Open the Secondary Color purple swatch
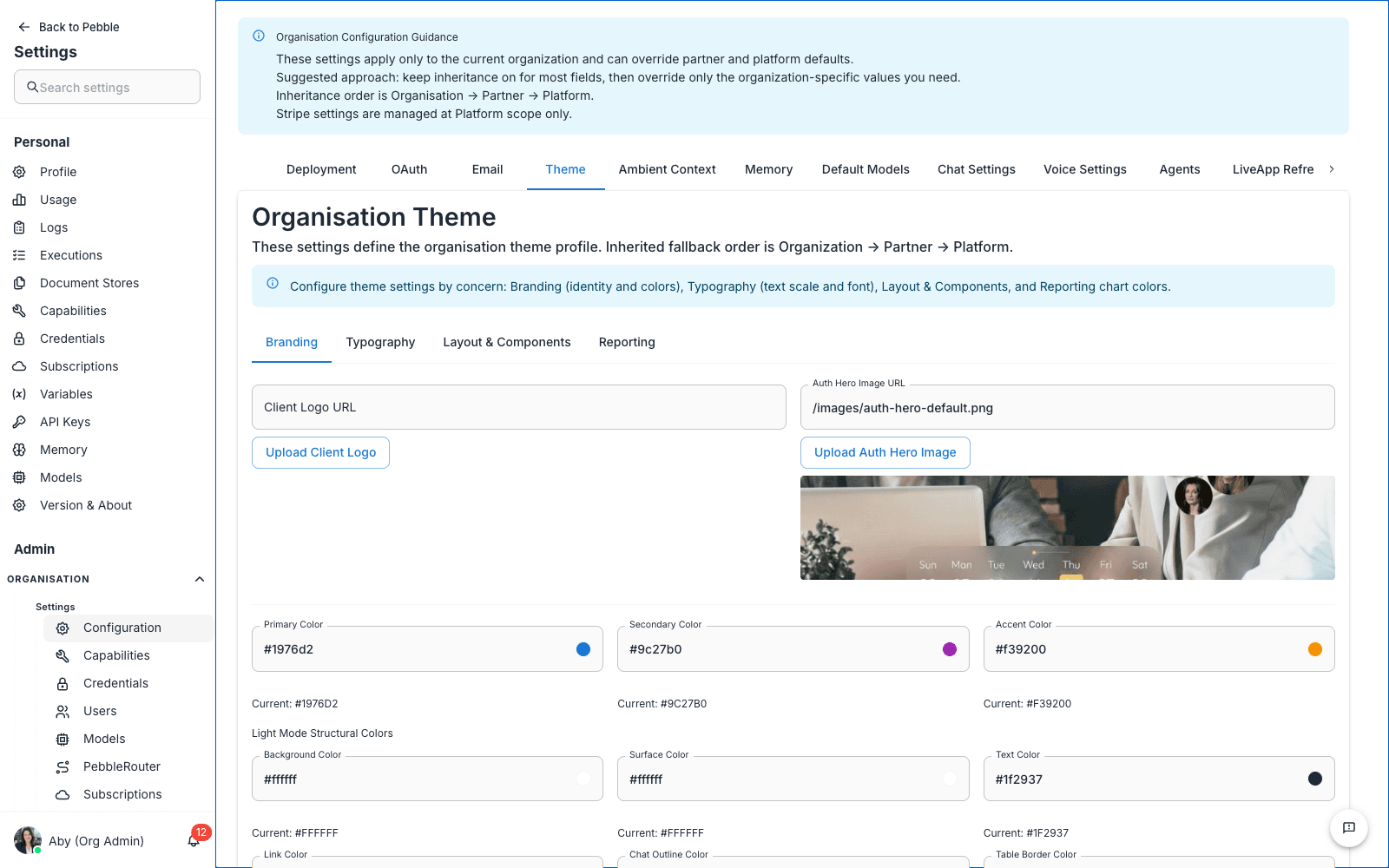Image resolution: width=1389 pixels, height=868 pixels. pyautogui.click(x=950, y=649)
